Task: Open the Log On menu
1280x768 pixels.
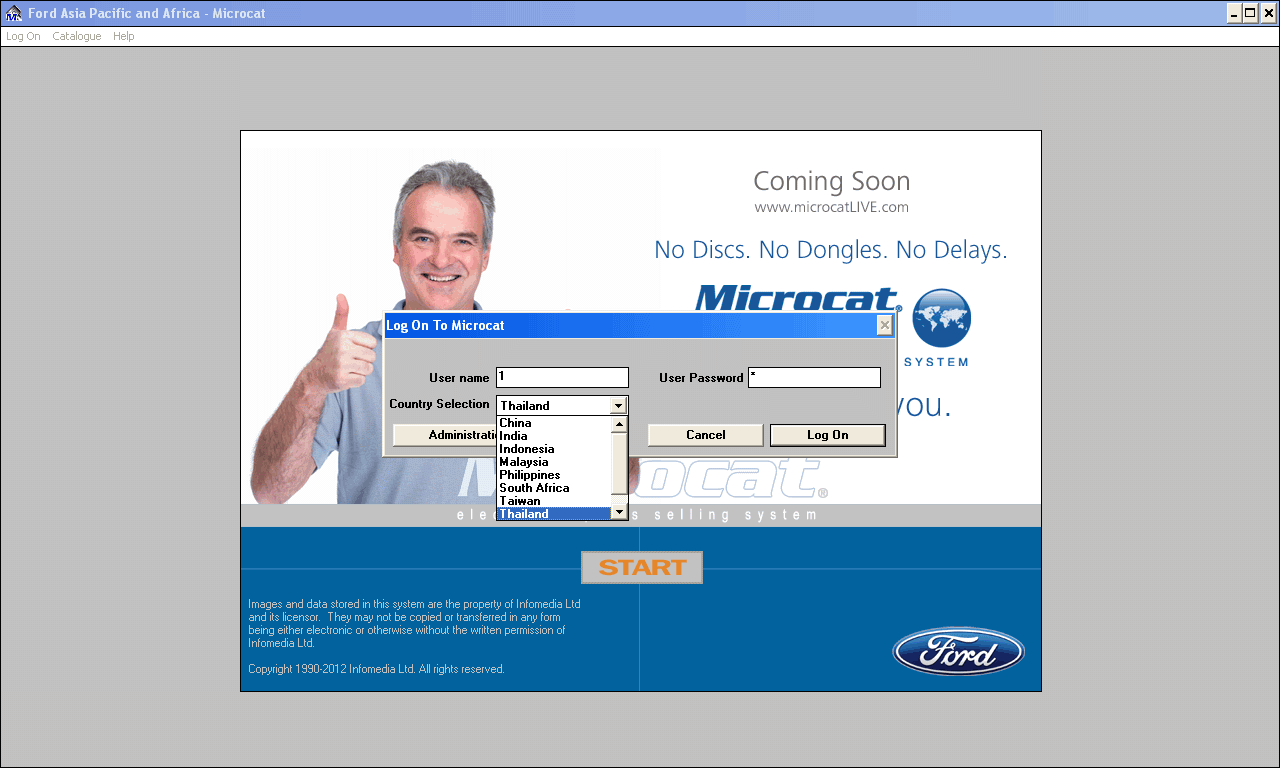Action: click(x=23, y=36)
